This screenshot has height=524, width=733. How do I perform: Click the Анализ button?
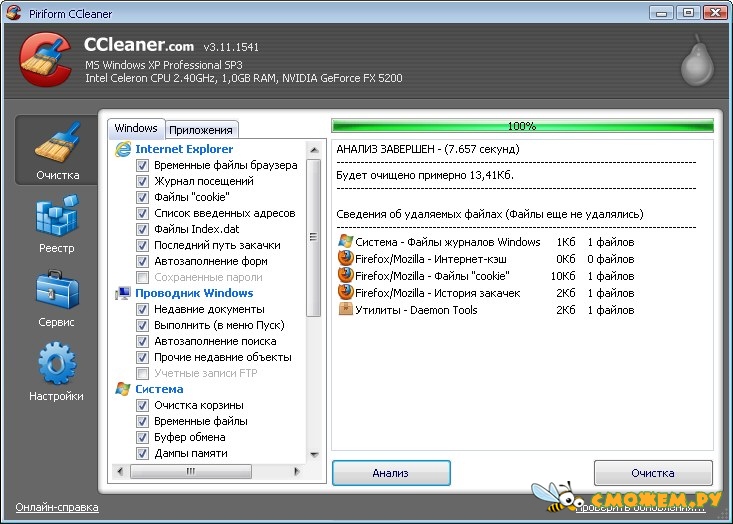click(391, 473)
